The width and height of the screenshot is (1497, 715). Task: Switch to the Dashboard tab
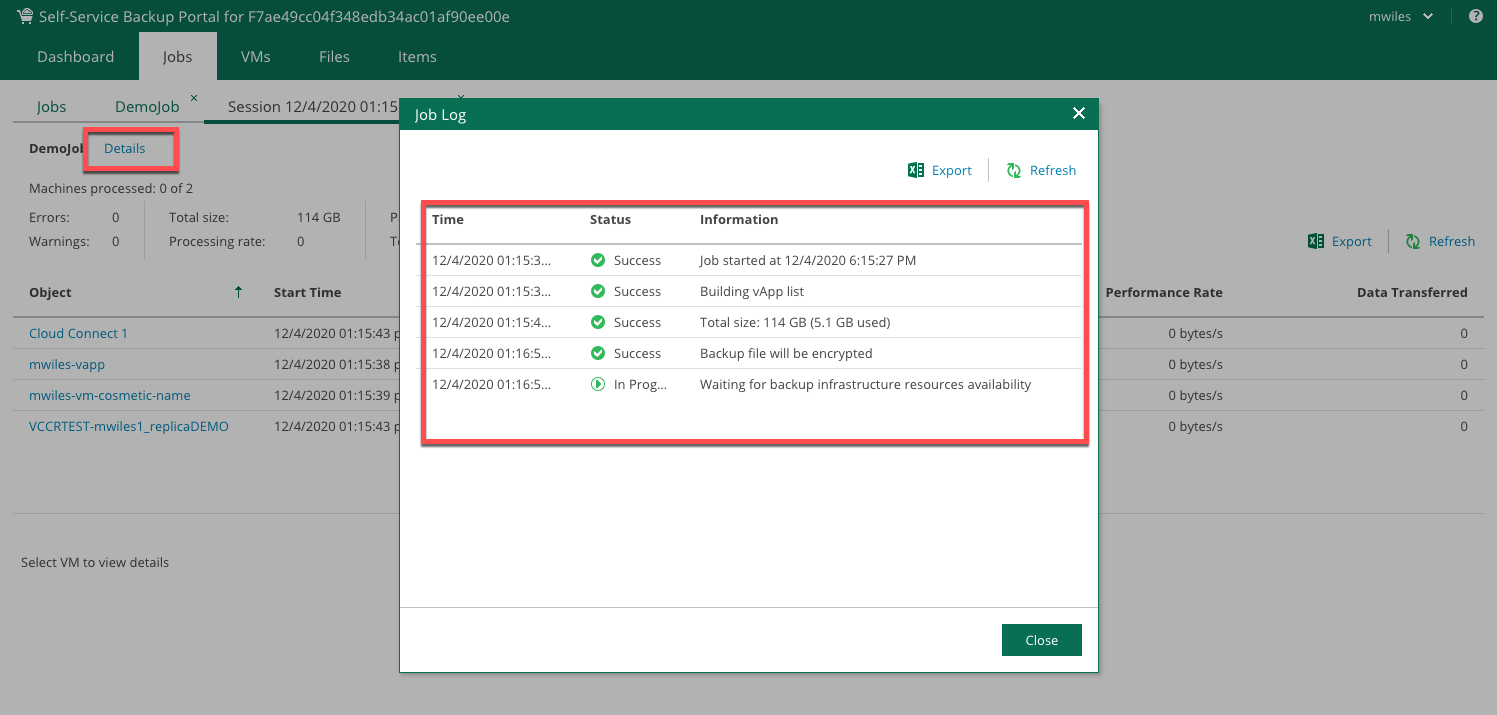[x=76, y=57]
